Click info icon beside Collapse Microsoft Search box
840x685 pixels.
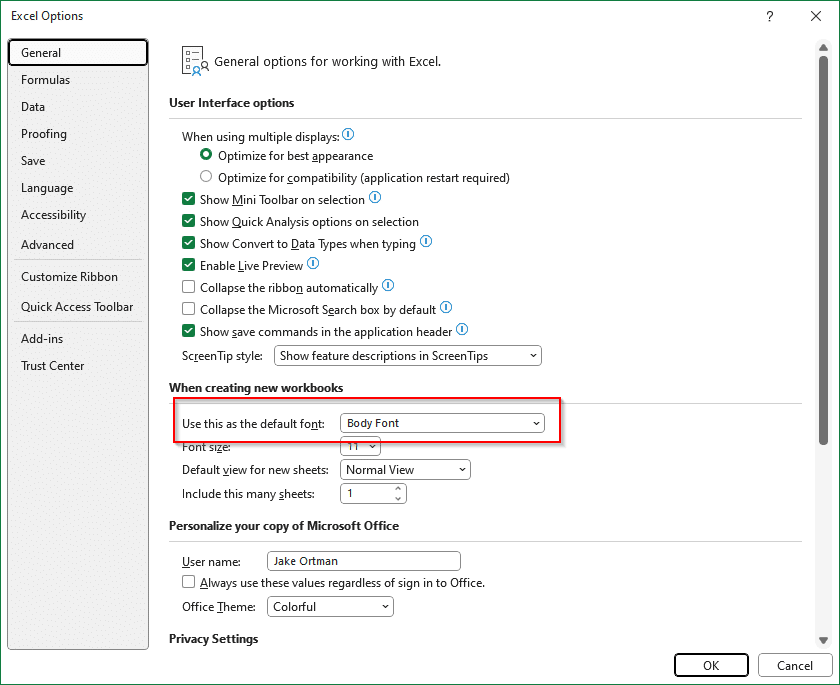tap(446, 307)
